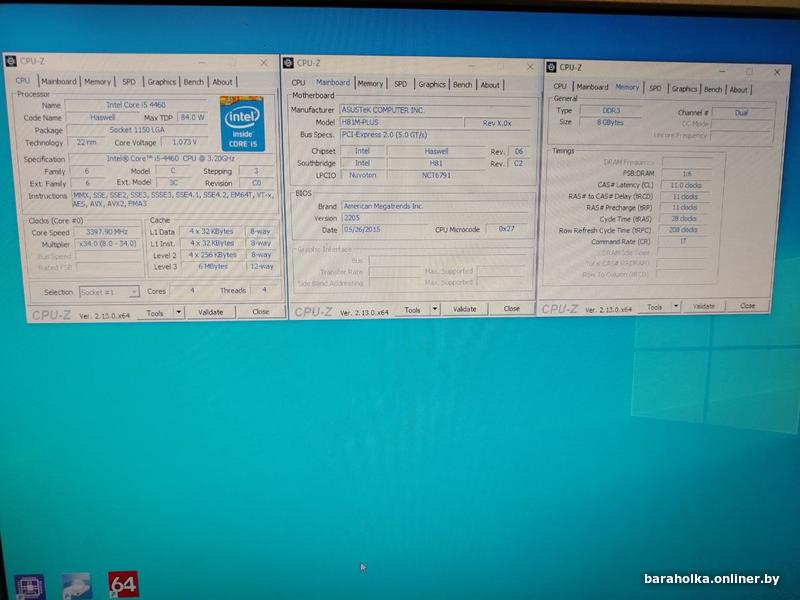Select Mainboard tab in right CPU-Z window

[592, 87]
